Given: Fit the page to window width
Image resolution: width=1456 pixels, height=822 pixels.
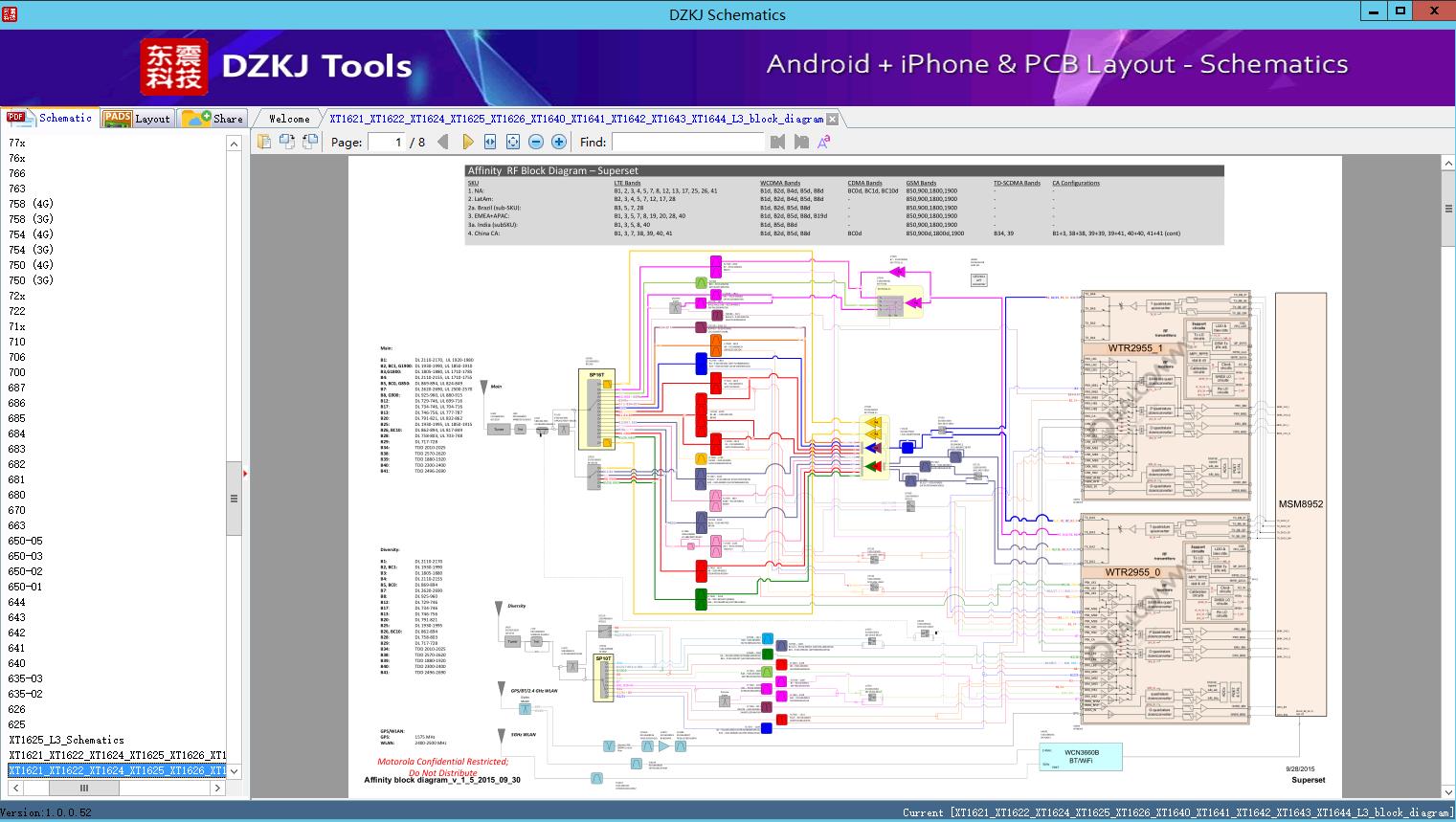Looking at the screenshot, I should (x=490, y=142).
